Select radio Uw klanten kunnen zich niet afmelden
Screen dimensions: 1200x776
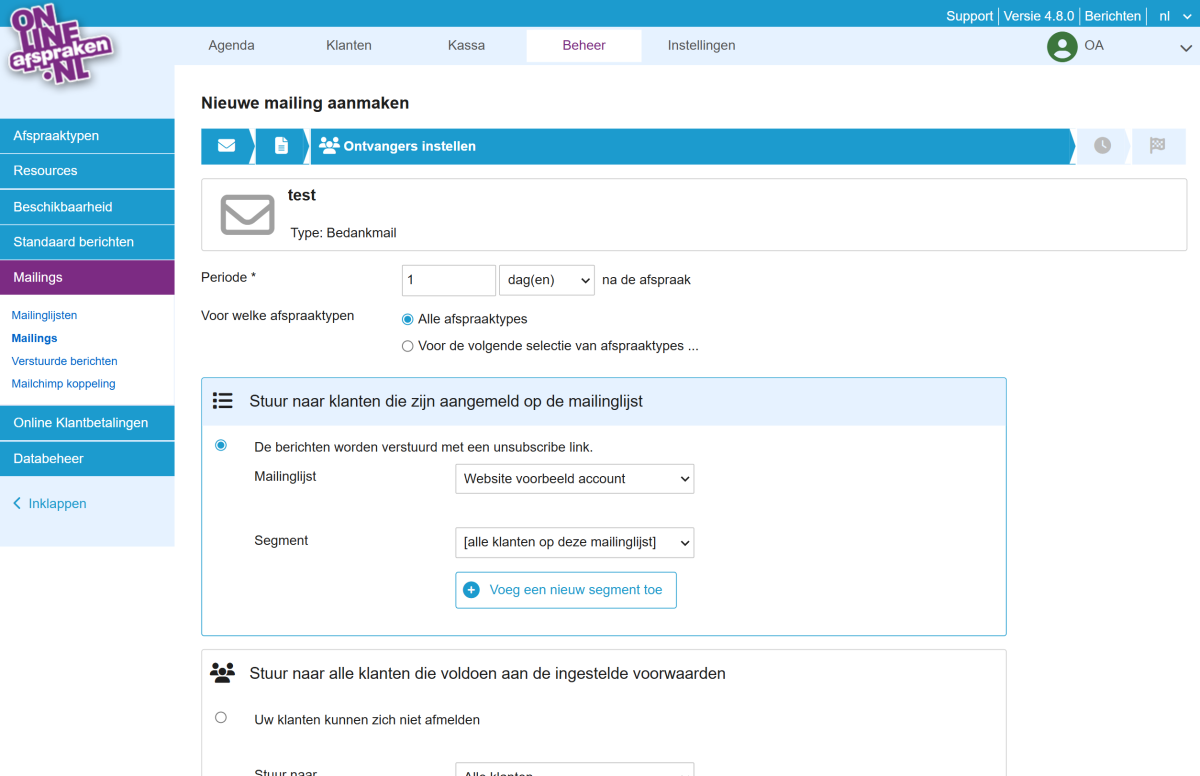point(221,717)
